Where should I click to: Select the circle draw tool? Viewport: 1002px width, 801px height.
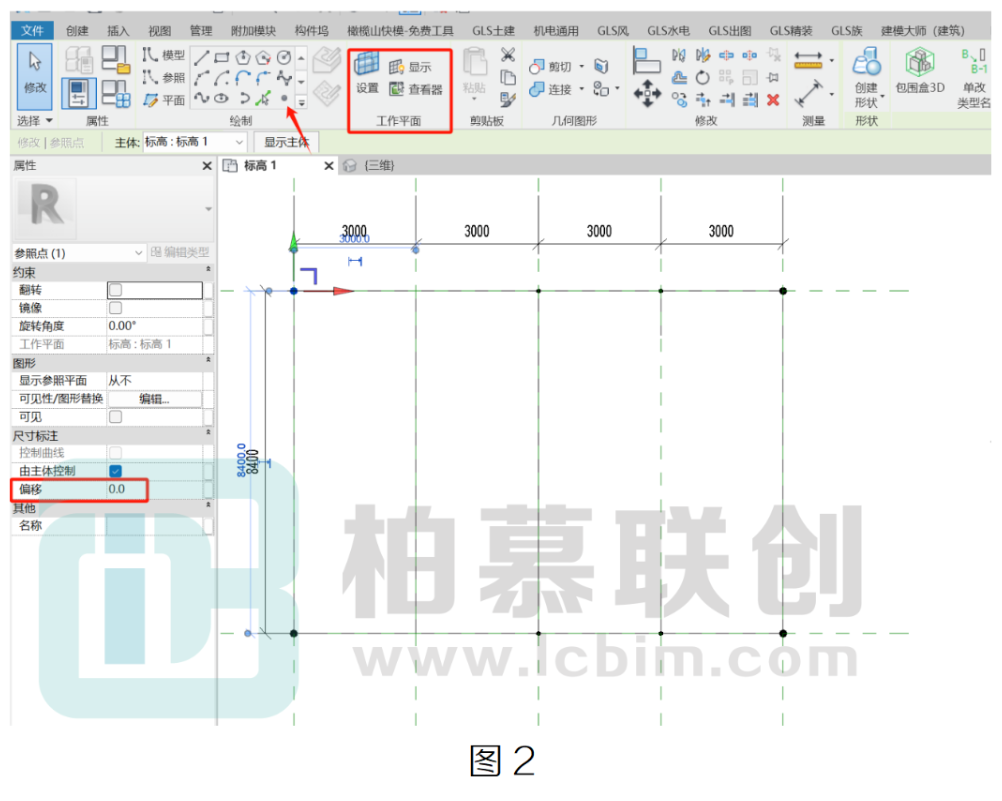click(x=284, y=58)
